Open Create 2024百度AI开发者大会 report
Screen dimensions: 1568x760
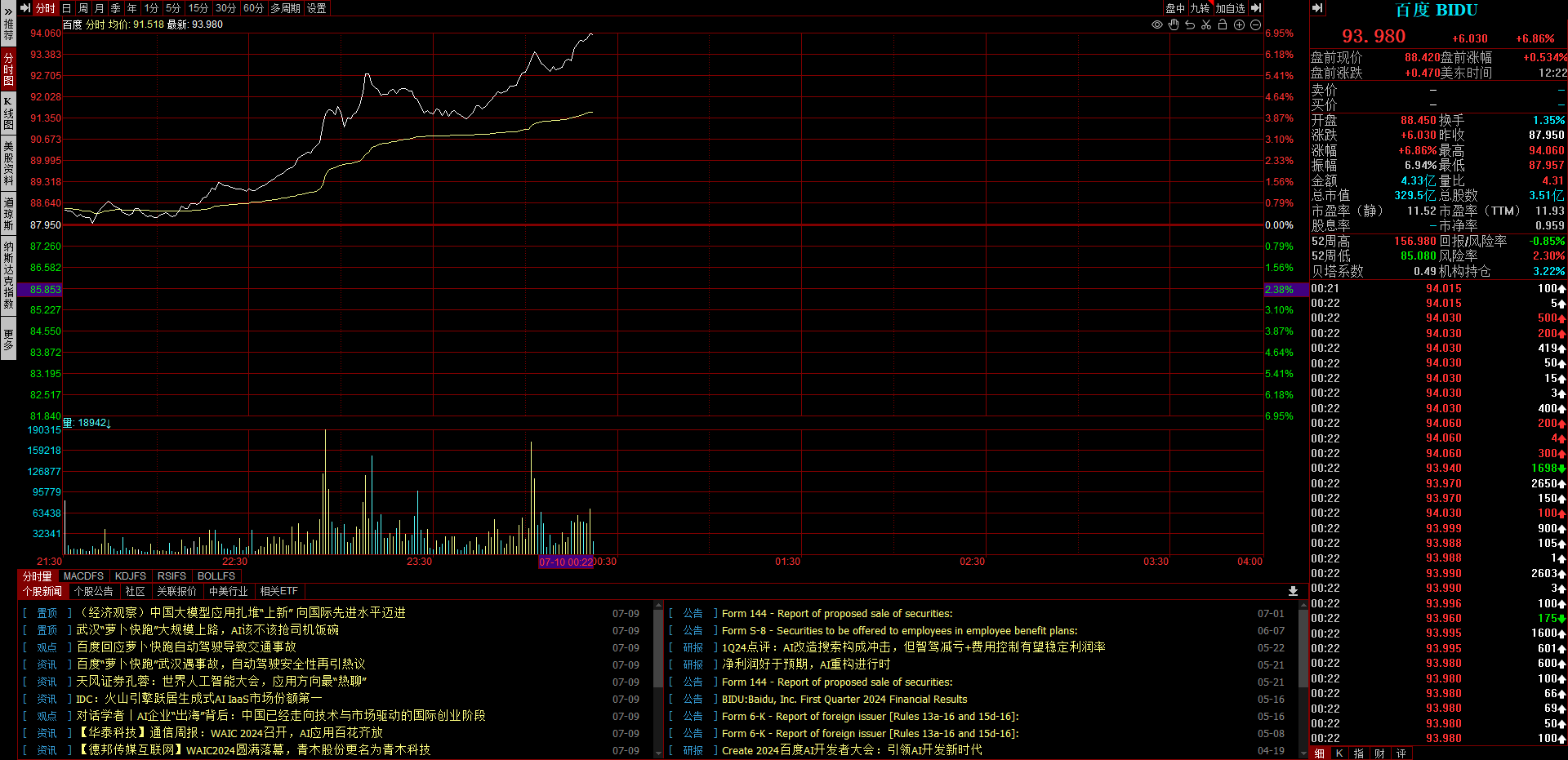point(852,750)
